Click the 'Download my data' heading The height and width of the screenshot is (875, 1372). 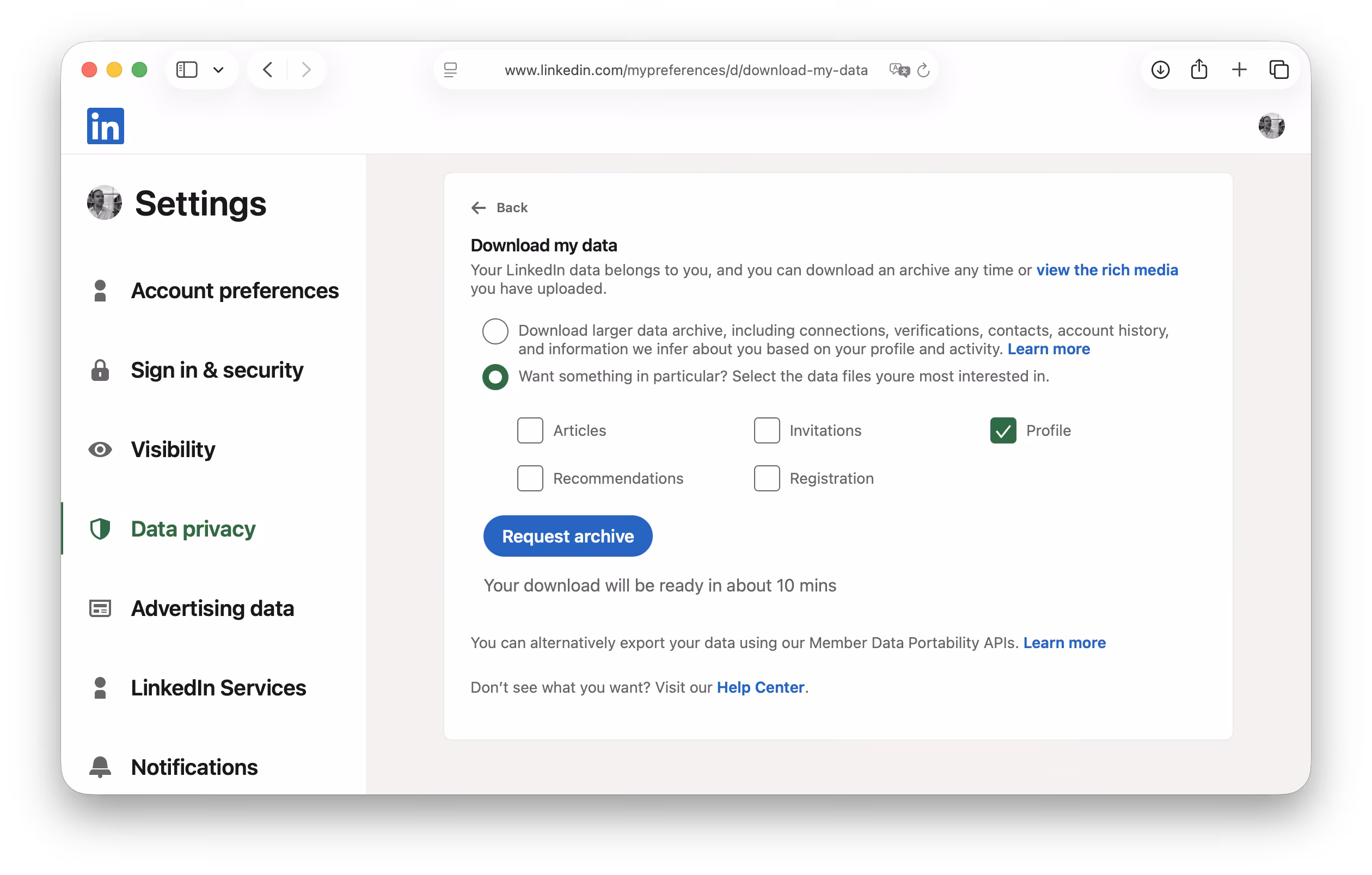[543, 245]
